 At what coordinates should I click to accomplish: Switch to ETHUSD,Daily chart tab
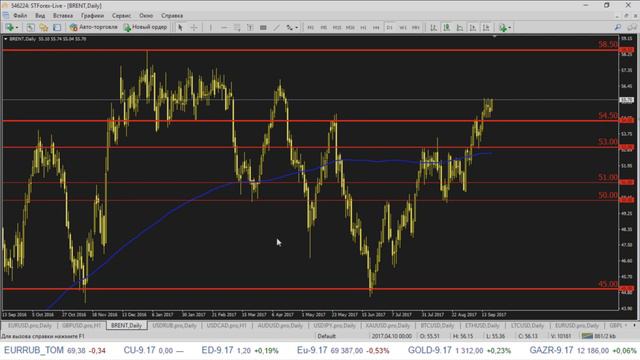pyautogui.click(x=482, y=325)
